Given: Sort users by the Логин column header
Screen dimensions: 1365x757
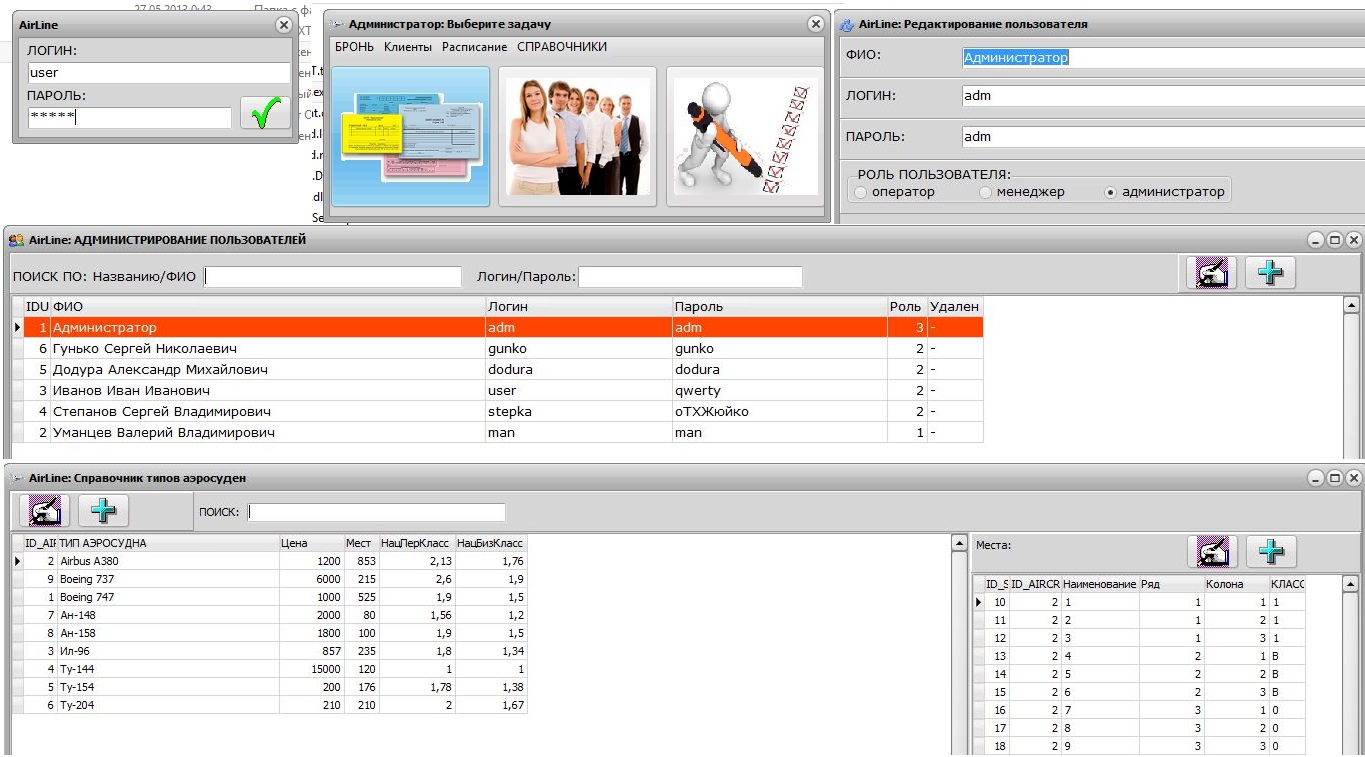Looking at the screenshot, I should click(x=578, y=306).
